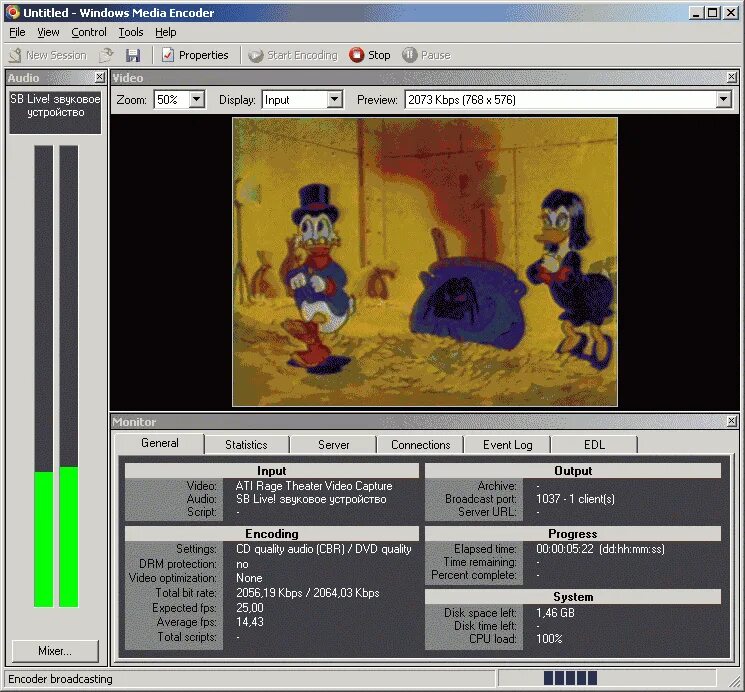Viewport: 745px width, 692px height.
Task: Click the open session folder icon
Action: pyautogui.click(x=106, y=55)
